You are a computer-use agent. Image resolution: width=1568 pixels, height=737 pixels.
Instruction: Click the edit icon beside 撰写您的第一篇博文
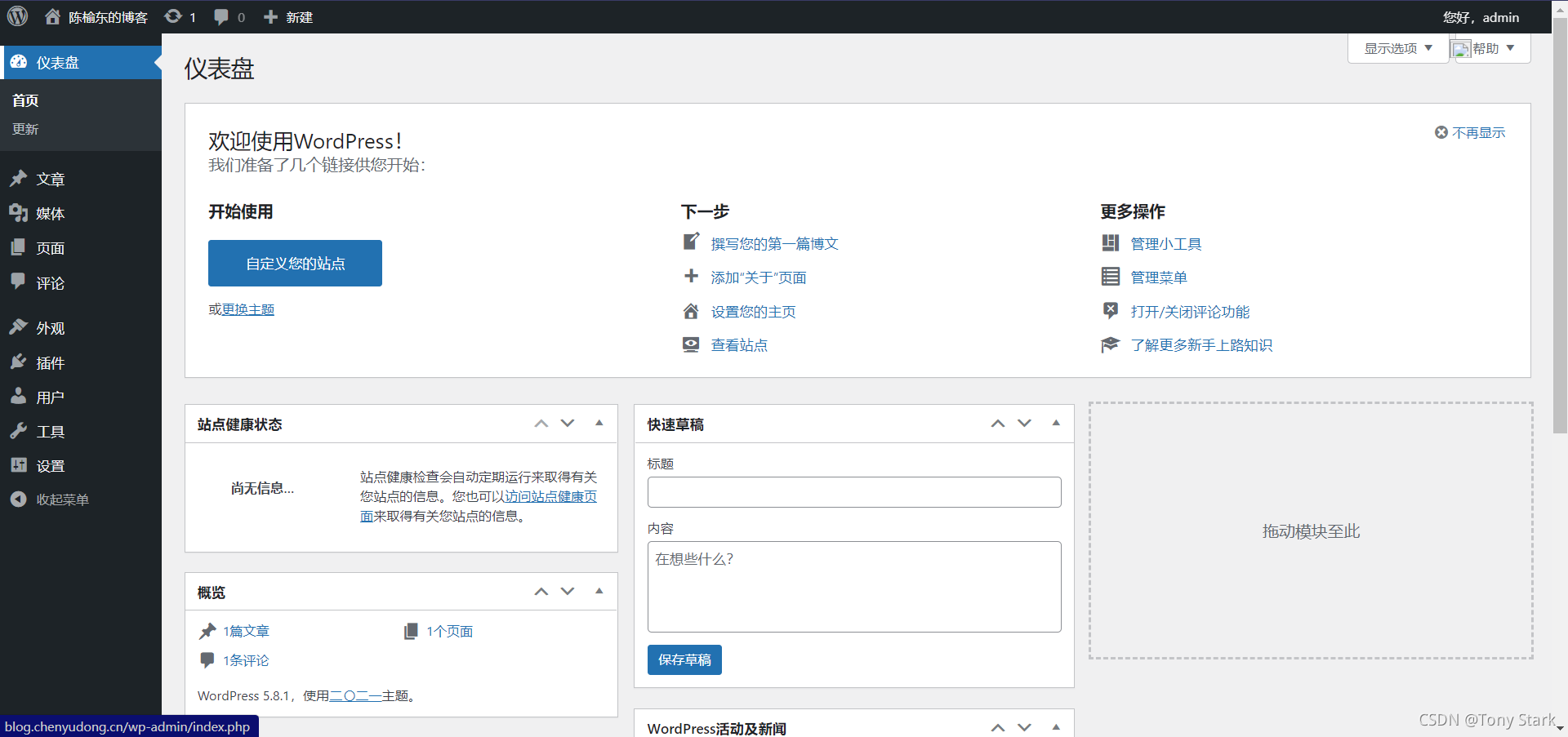[691, 242]
